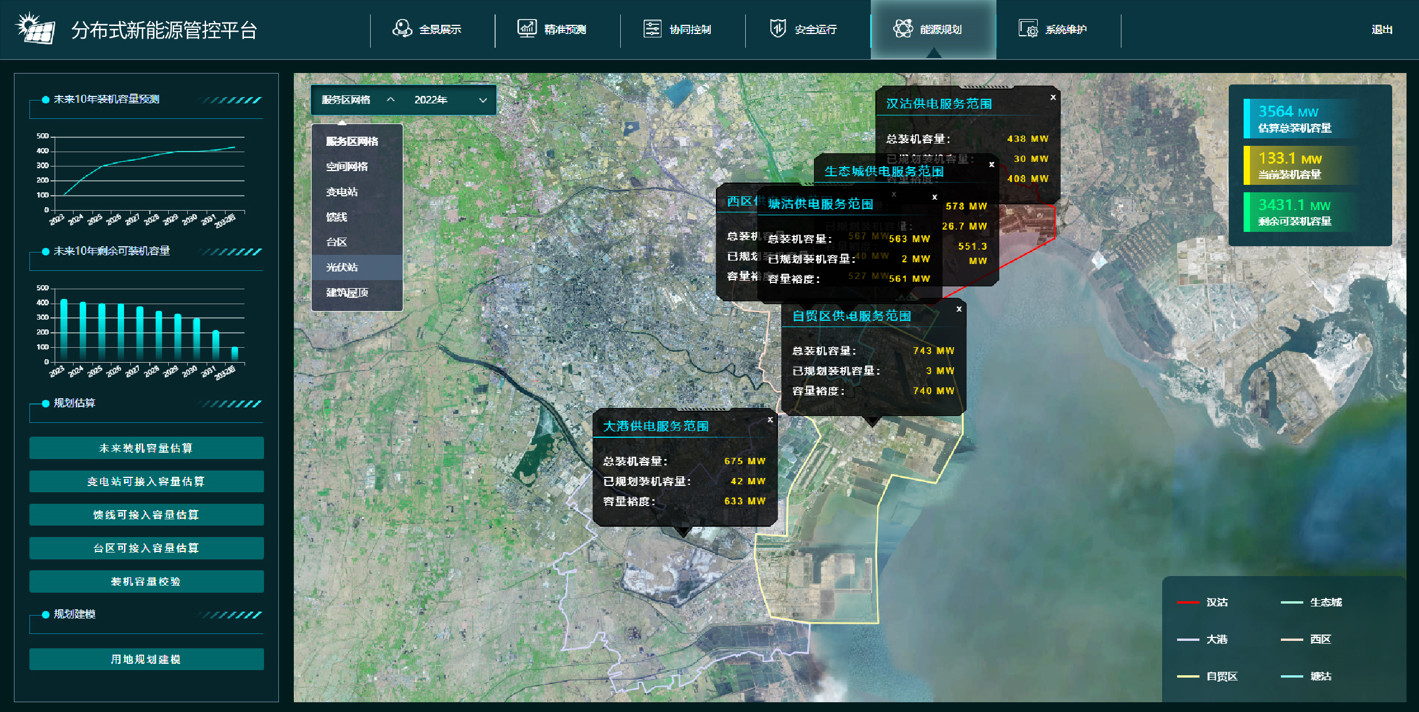Click the 退出 logout link

click(1382, 30)
